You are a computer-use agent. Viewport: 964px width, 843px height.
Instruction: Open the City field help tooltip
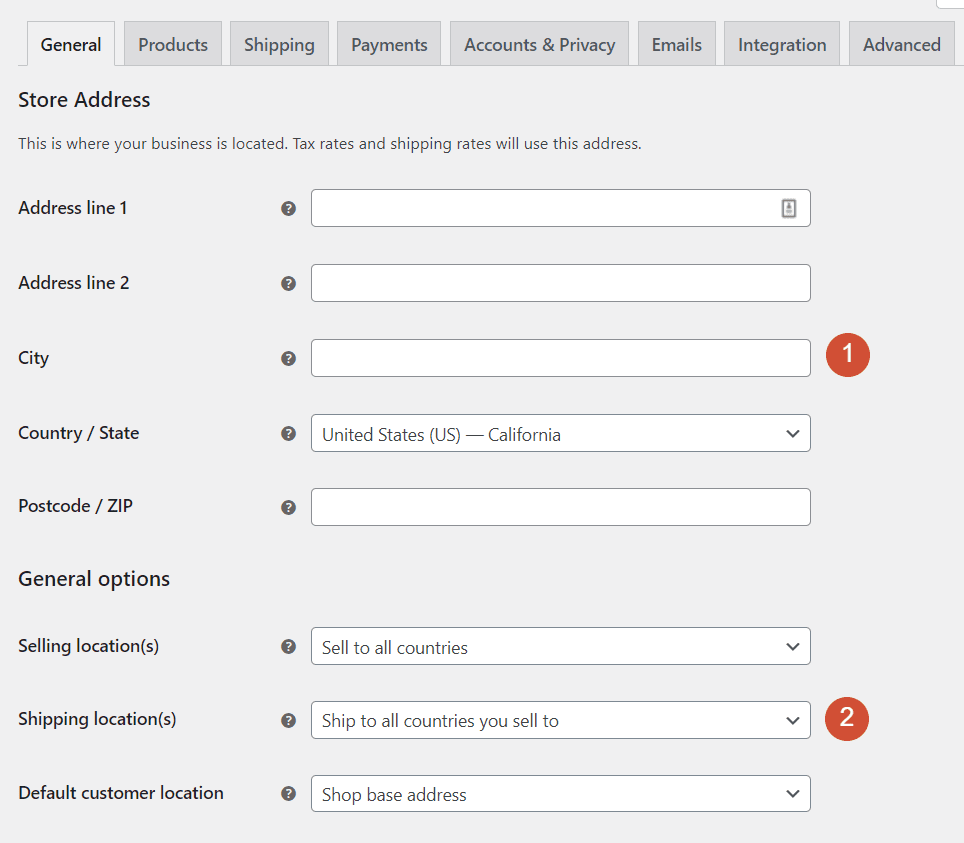[x=288, y=358]
